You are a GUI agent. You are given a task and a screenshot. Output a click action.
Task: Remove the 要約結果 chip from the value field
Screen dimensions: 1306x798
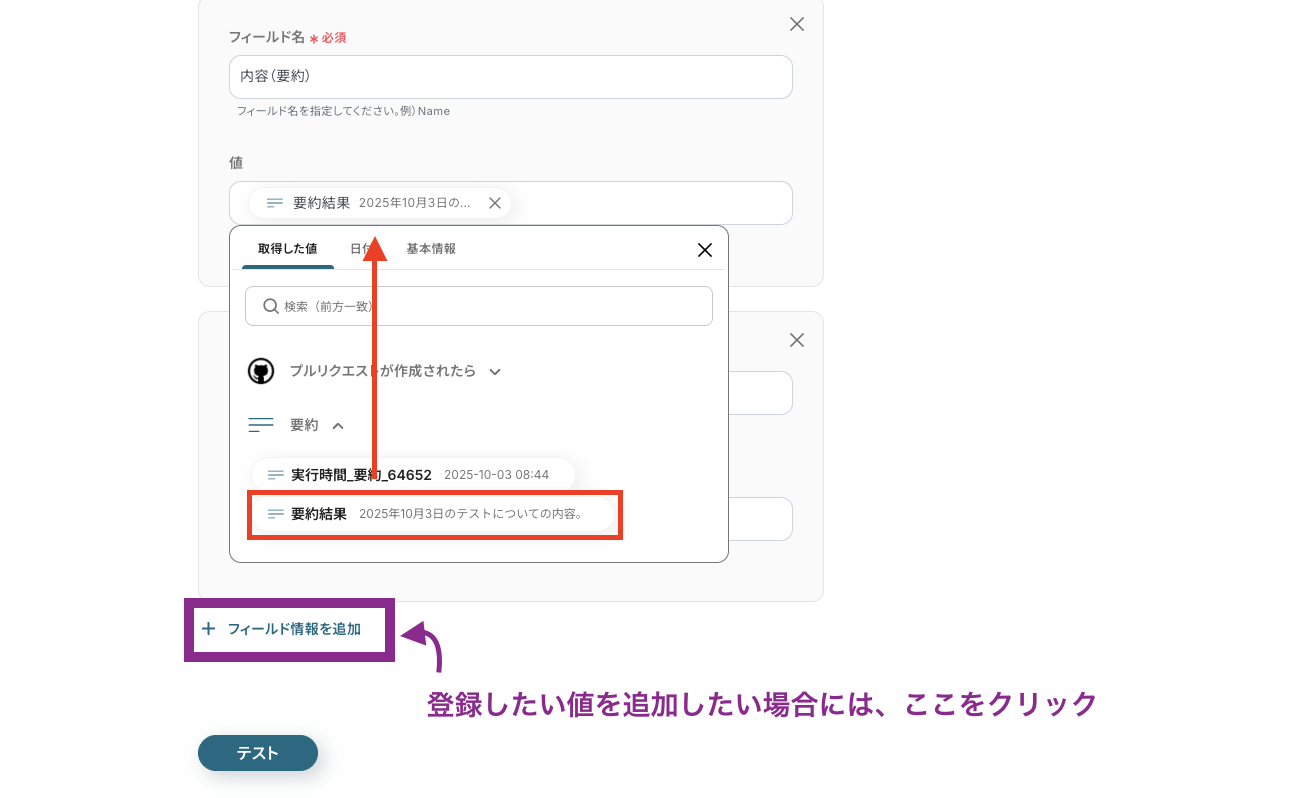click(494, 203)
